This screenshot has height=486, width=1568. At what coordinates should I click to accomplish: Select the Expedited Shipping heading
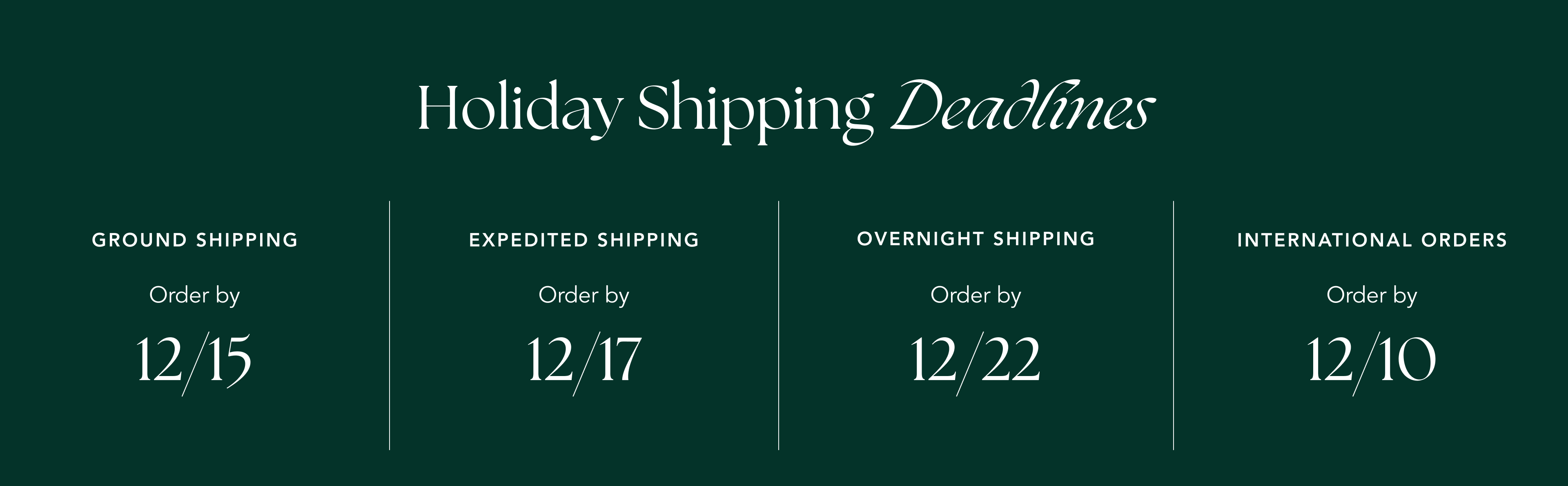pyautogui.click(x=584, y=240)
